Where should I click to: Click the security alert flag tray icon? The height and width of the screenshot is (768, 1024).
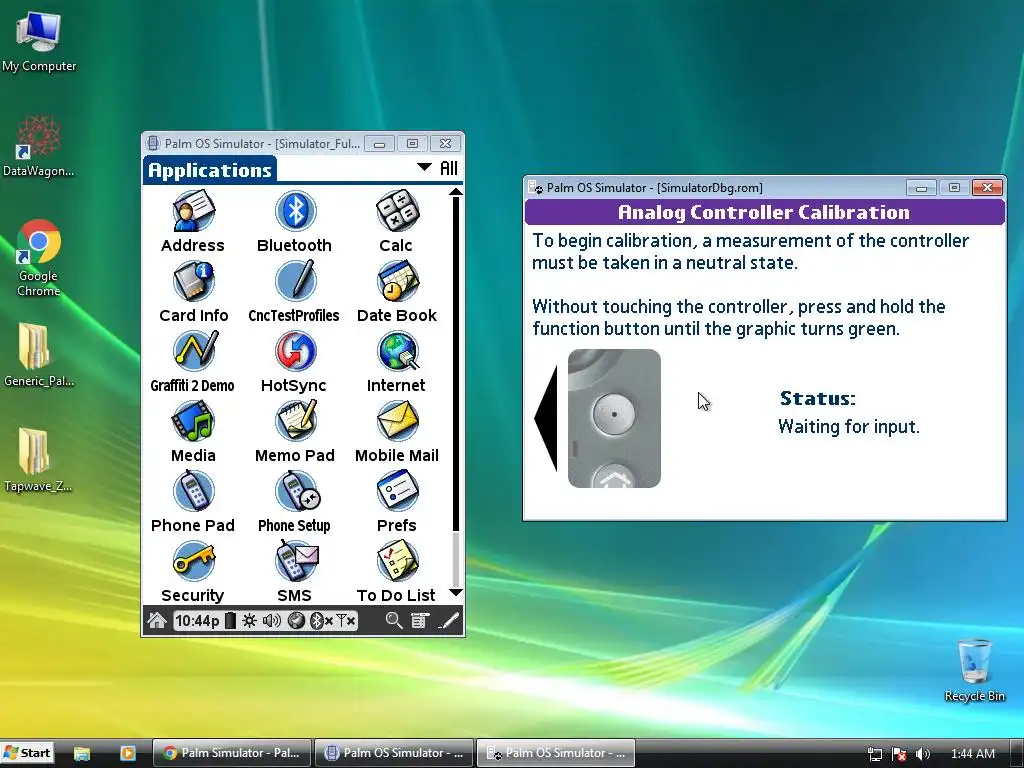tap(899, 754)
